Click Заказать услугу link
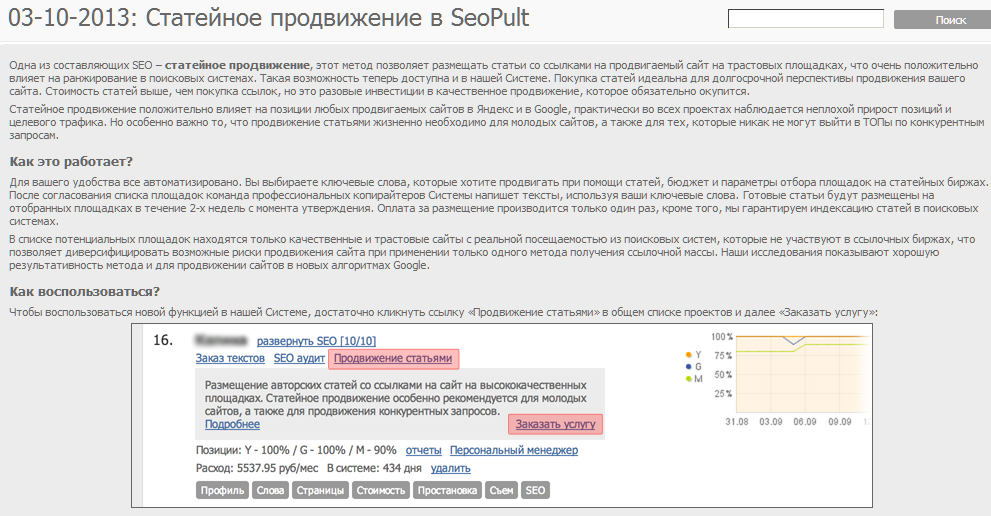This screenshot has height=516, width=991. 556,424
